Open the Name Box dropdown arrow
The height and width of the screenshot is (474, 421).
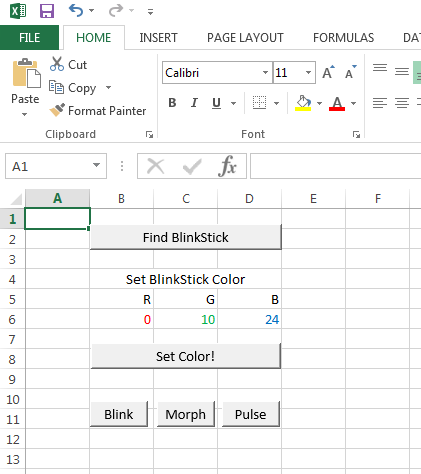point(96,165)
